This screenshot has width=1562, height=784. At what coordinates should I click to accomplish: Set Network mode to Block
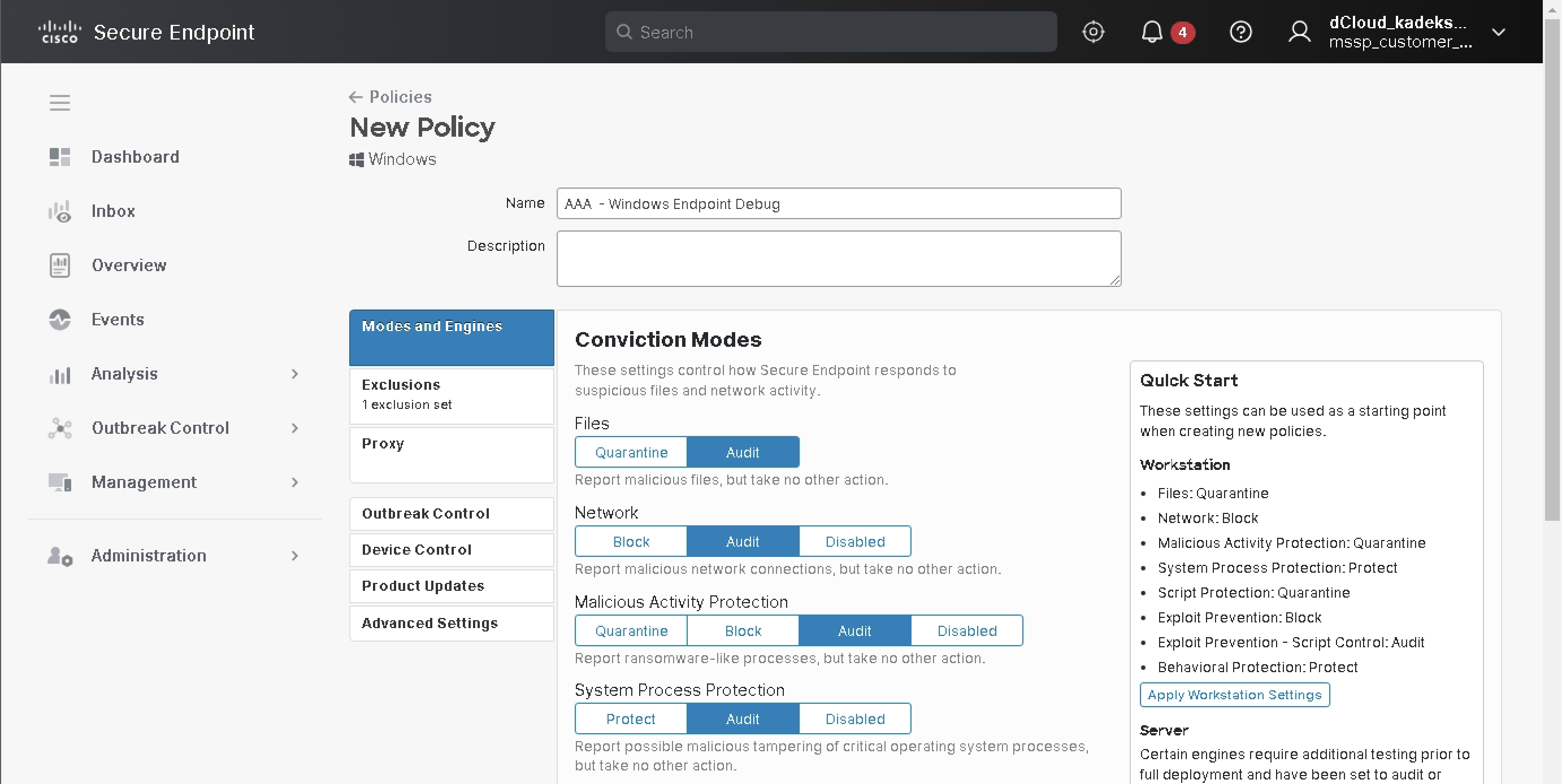point(631,541)
